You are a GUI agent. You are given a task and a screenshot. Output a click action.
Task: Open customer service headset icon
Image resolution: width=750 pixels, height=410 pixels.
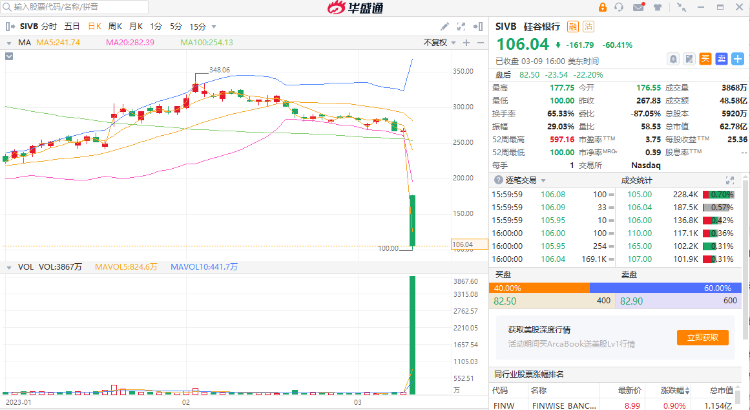(619, 7)
